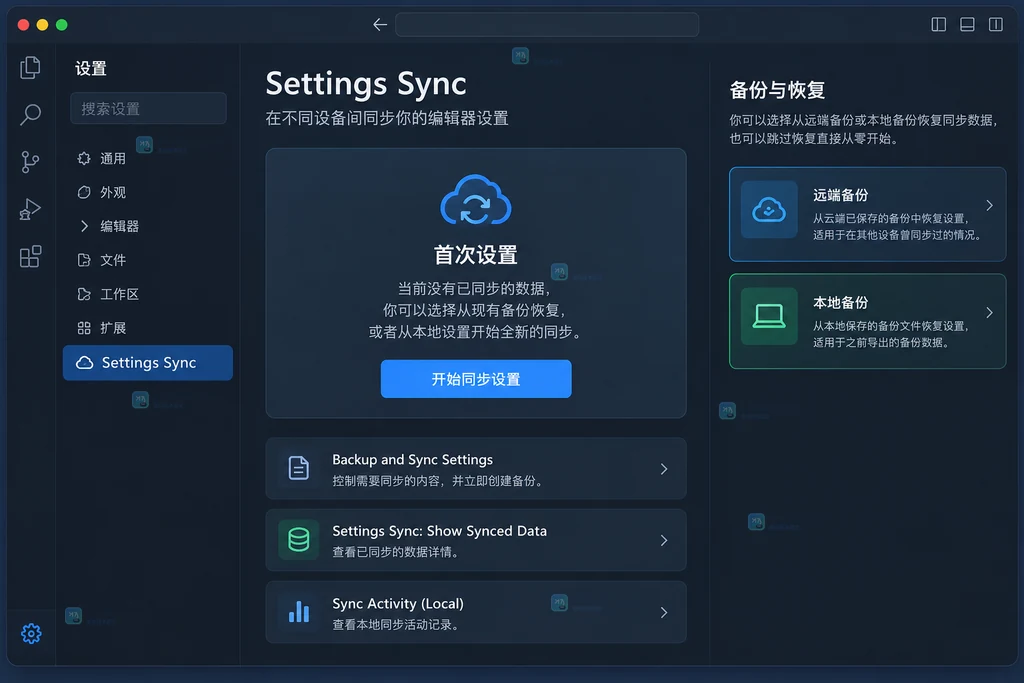Open Source Control branch icon
Viewport: 1024px width, 683px height.
[x=30, y=162]
